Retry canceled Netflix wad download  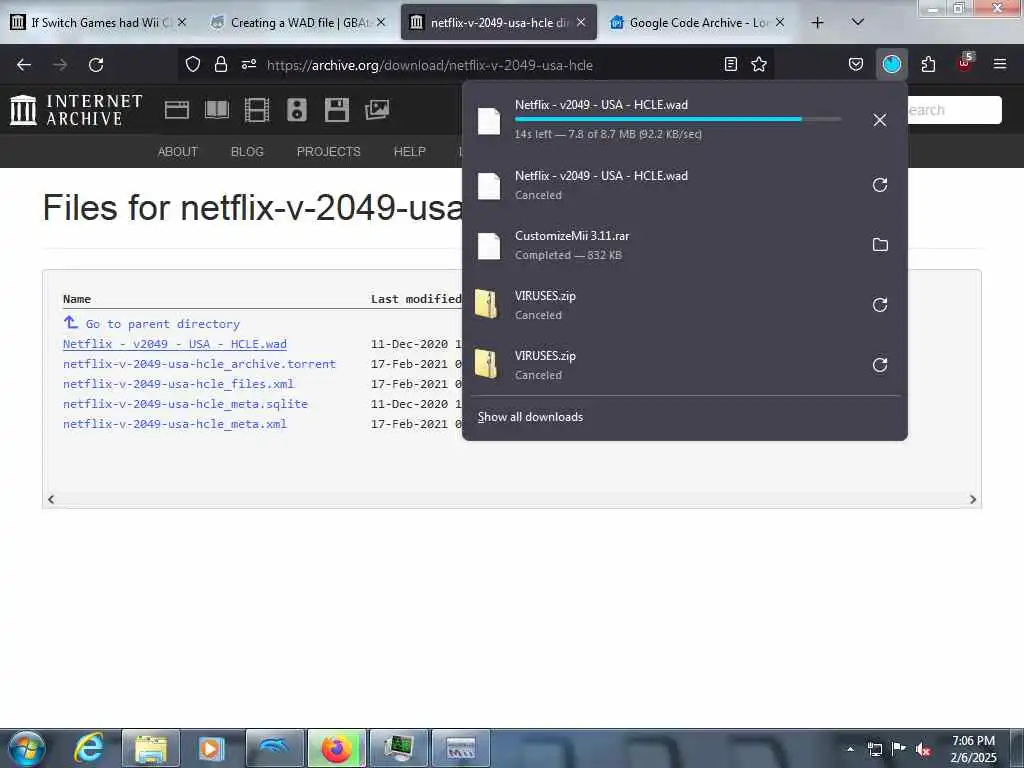(880, 185)
